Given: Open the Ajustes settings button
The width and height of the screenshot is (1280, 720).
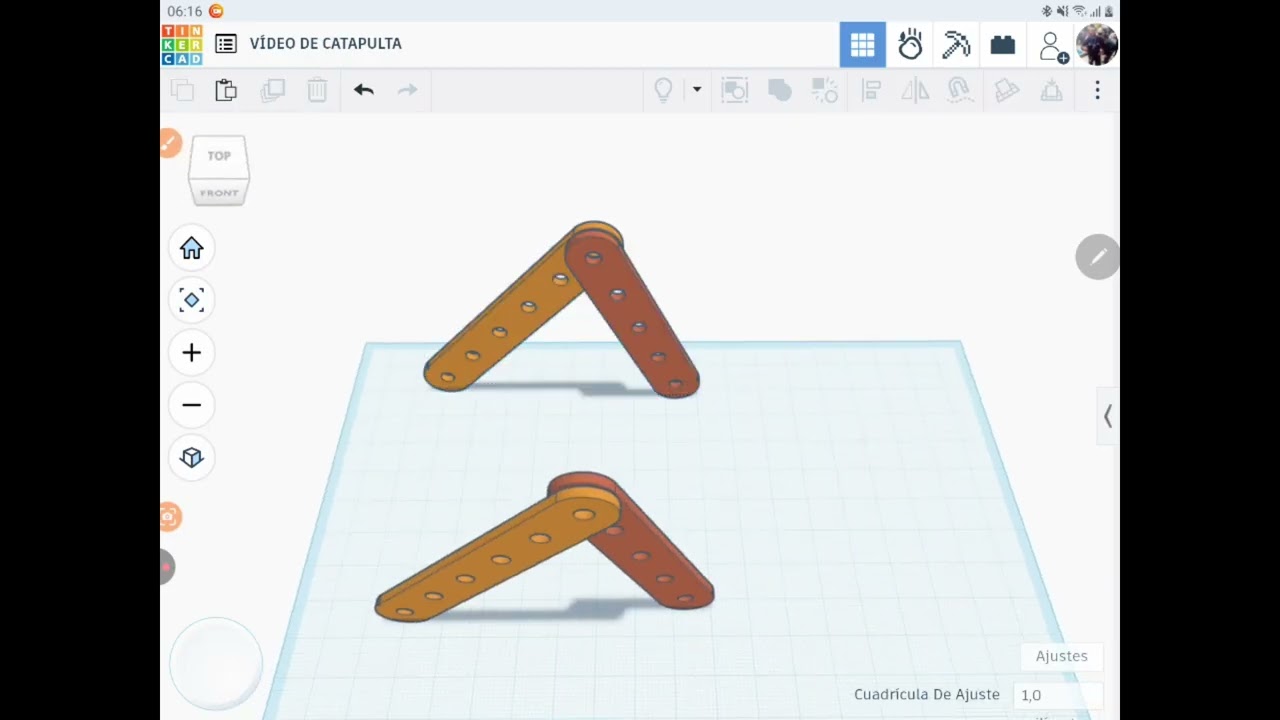Looking at the screenshot, I should pos(1061,656).
